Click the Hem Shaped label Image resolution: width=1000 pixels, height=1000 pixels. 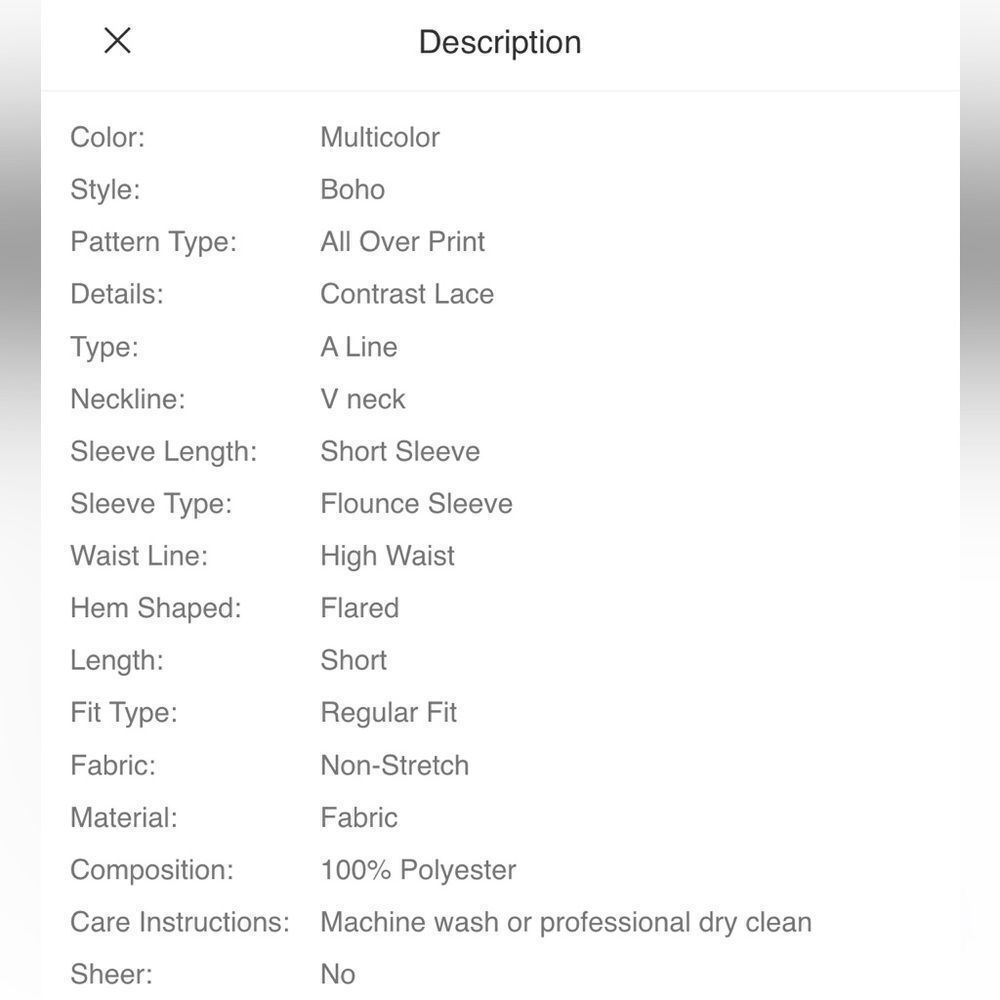156,608
